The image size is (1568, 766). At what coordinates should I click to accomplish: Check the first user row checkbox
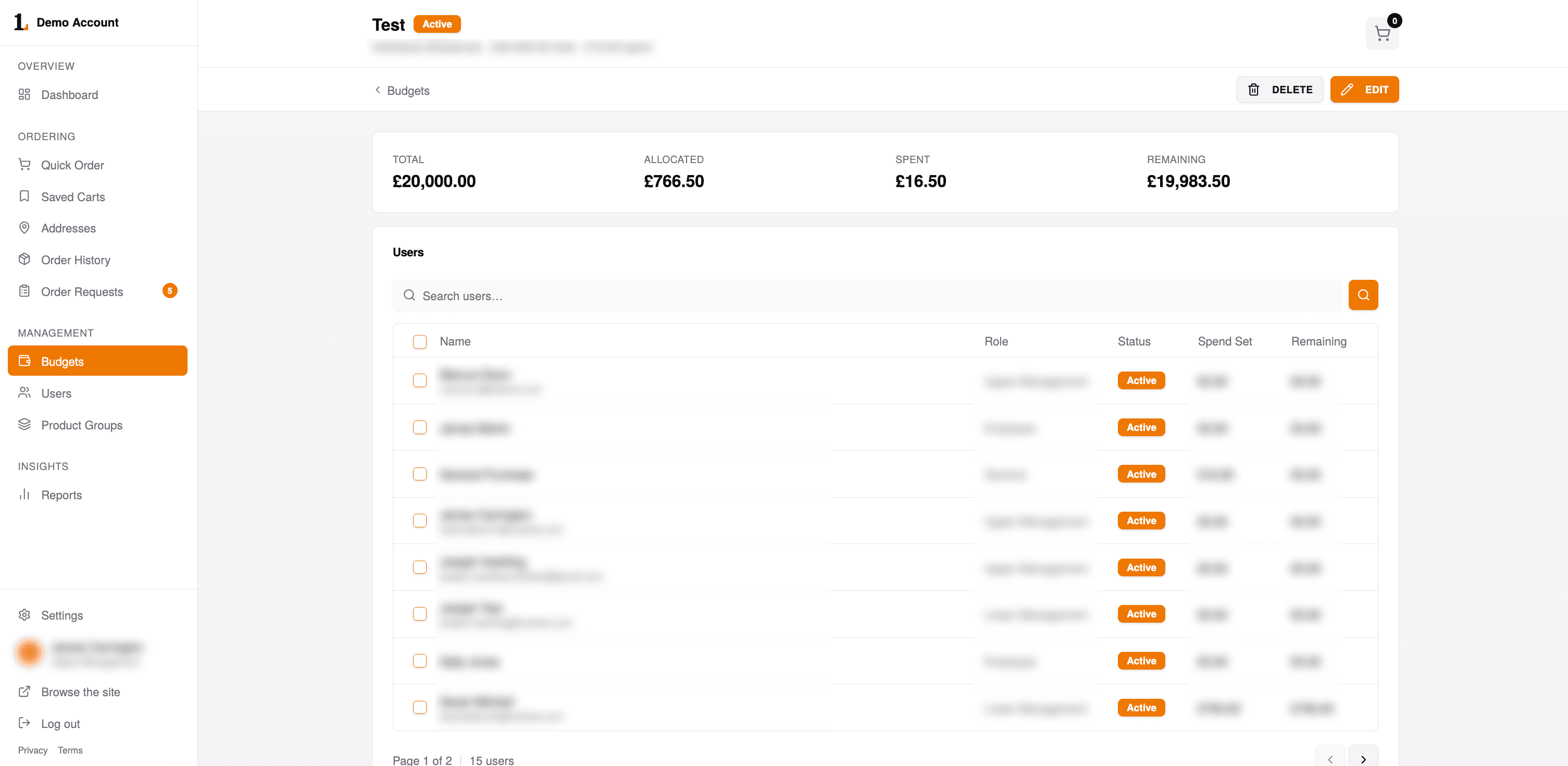point(419,381)
